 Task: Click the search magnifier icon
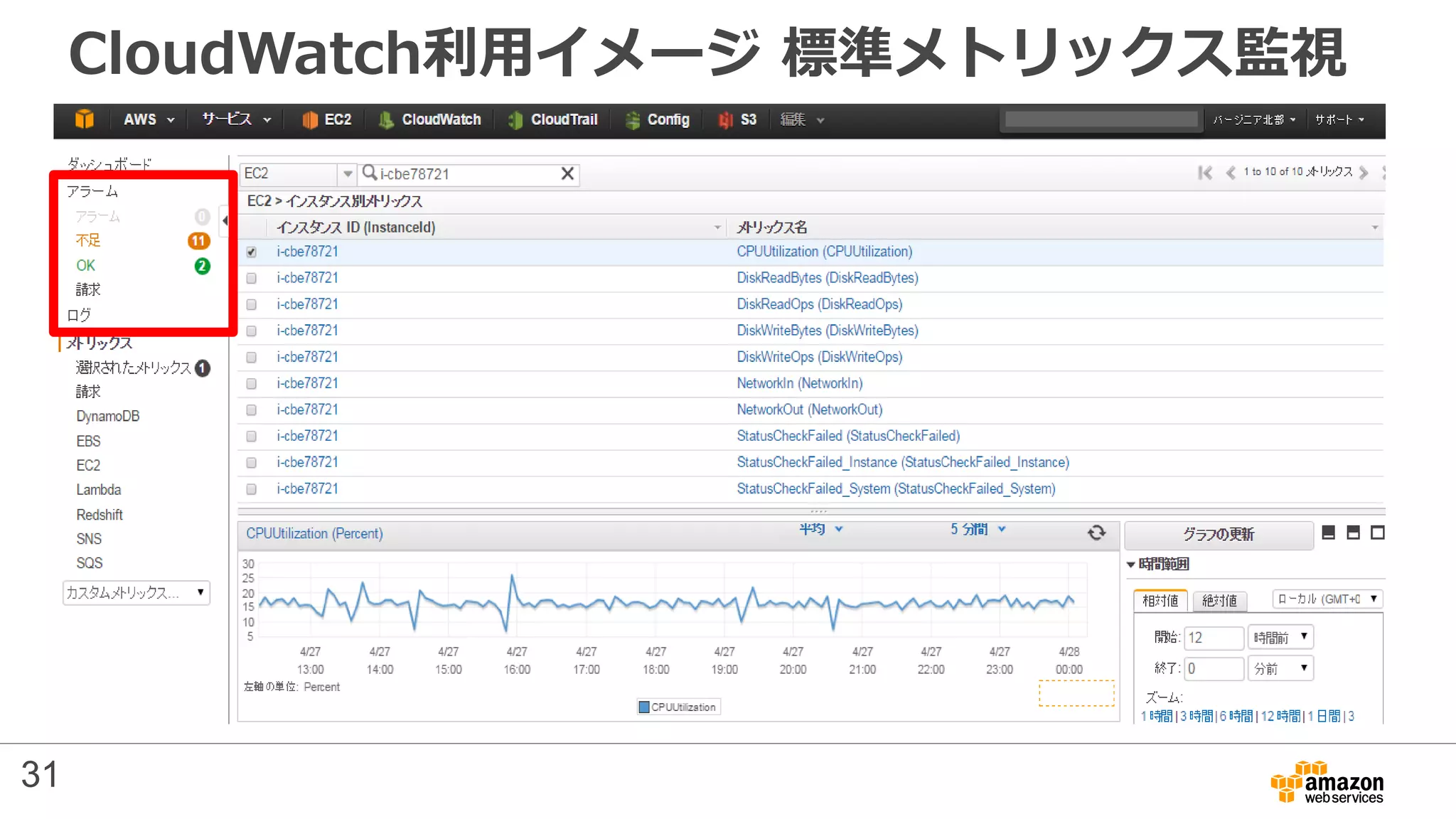click(370, 173)
